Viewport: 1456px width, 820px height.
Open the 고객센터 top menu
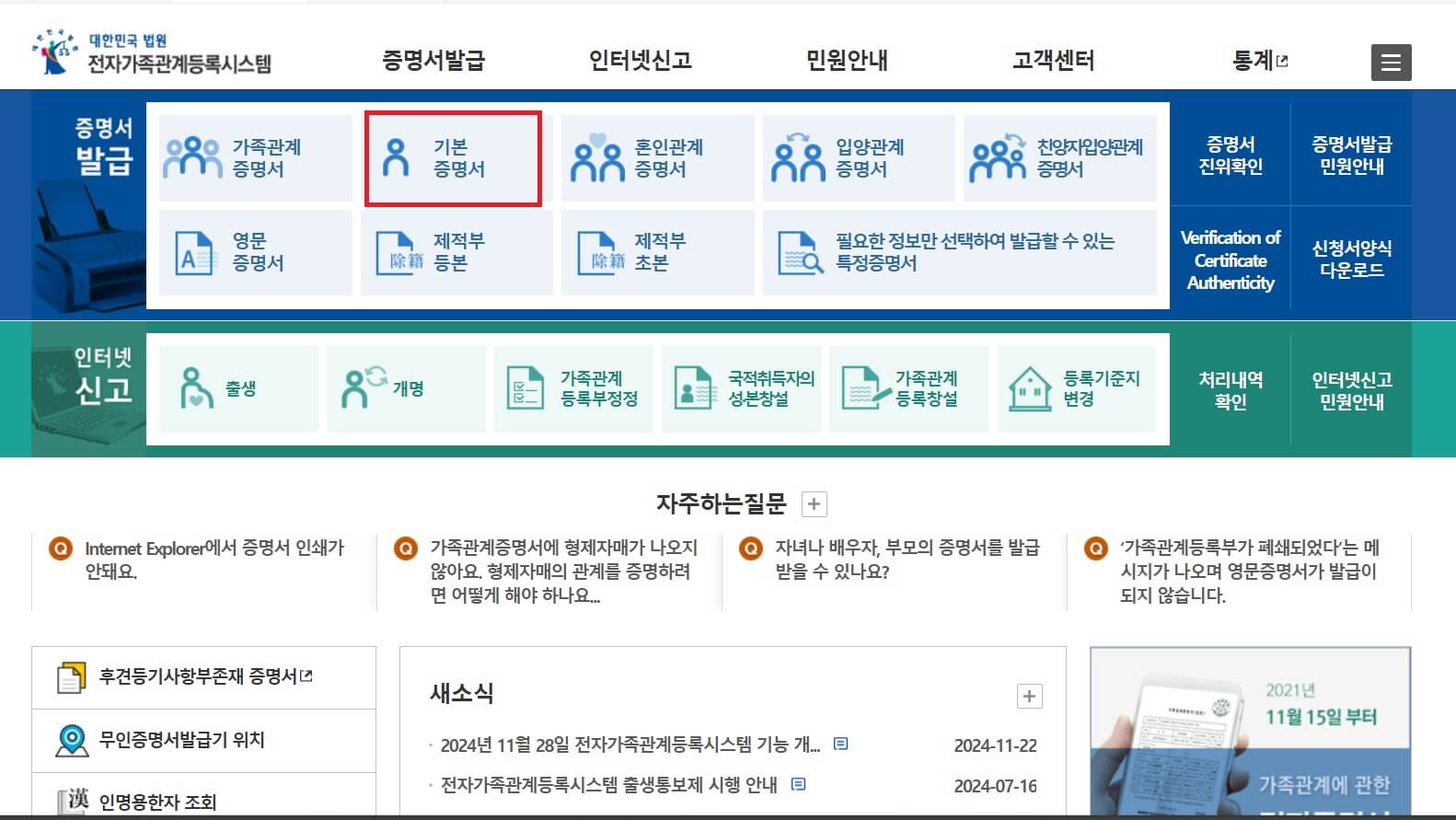[x=1054, y=61]
